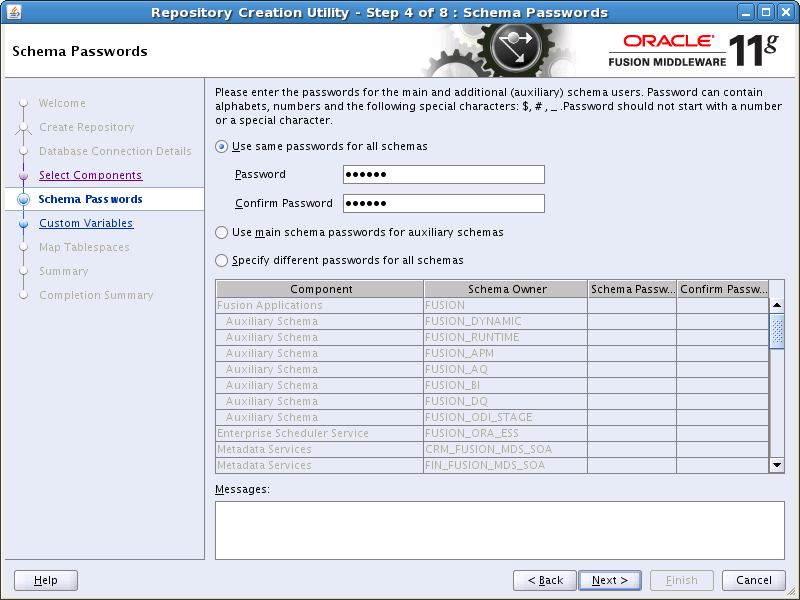Minimize the Repository Creation Utility window
Image resolution: width=800 pixels, height=600 pixels.
745,12
